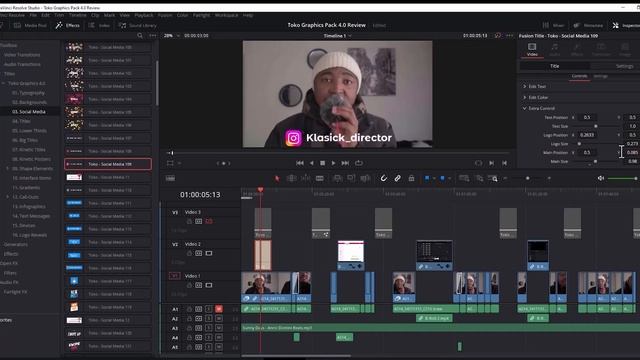Open the Workspace menu
This screenshot has width=640, height=360.
[x=226, y=15]
